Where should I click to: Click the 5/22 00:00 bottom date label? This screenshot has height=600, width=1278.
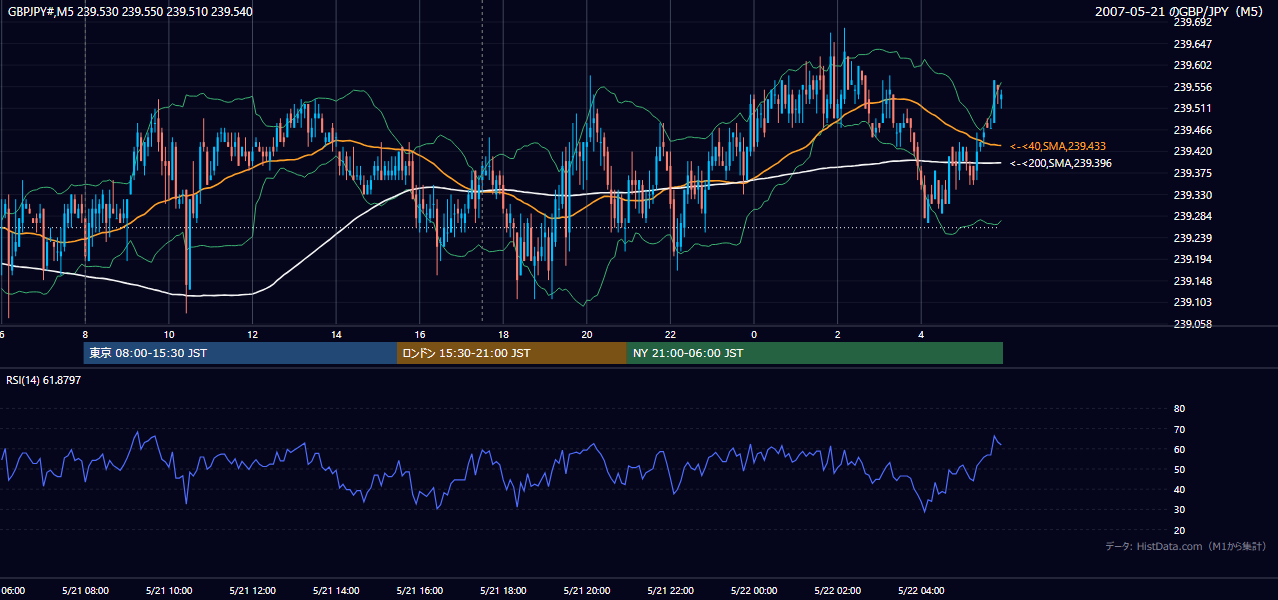pos(754,591)
